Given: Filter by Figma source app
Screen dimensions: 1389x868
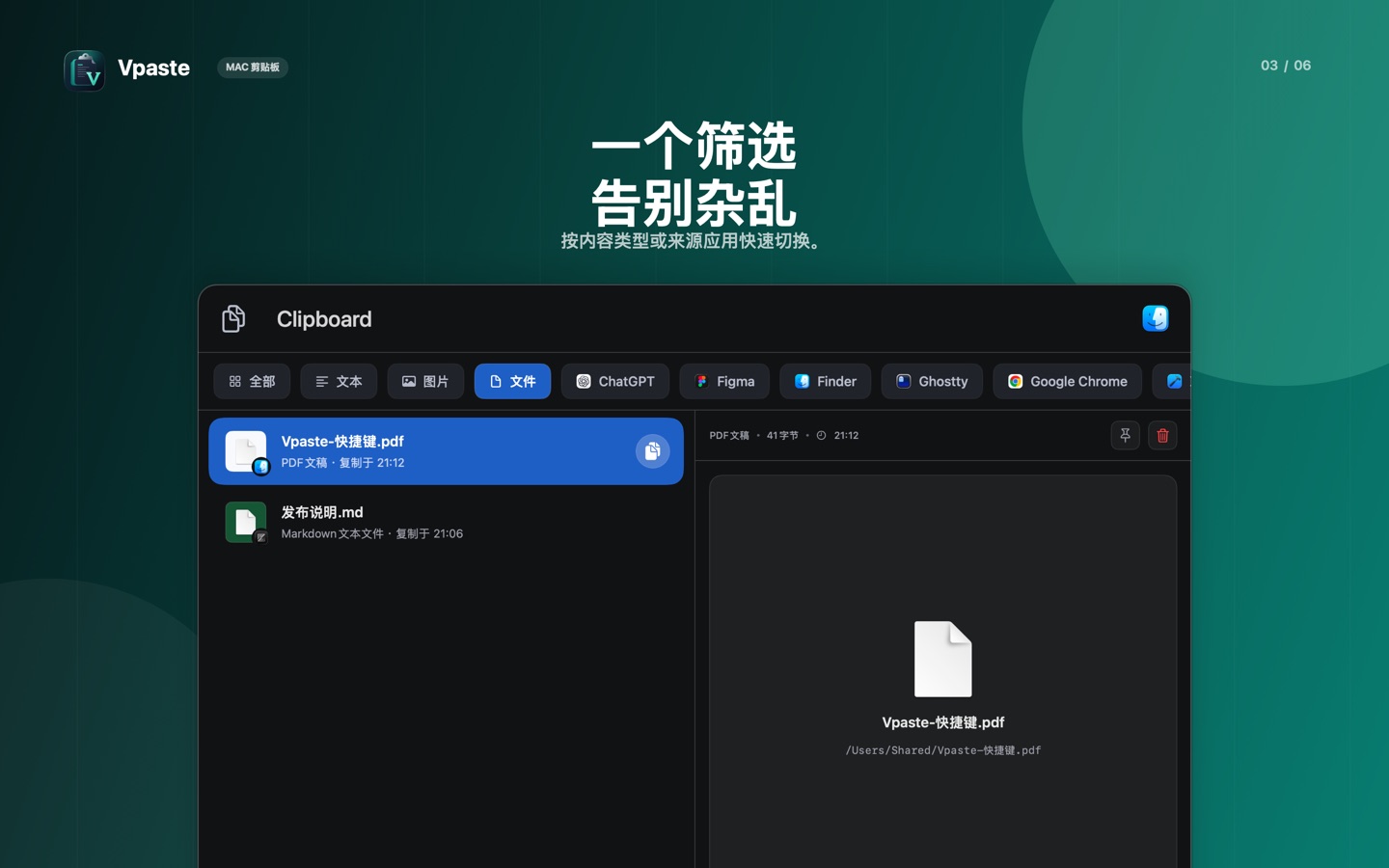Looking at the screenshot, I should coord(724,381).
